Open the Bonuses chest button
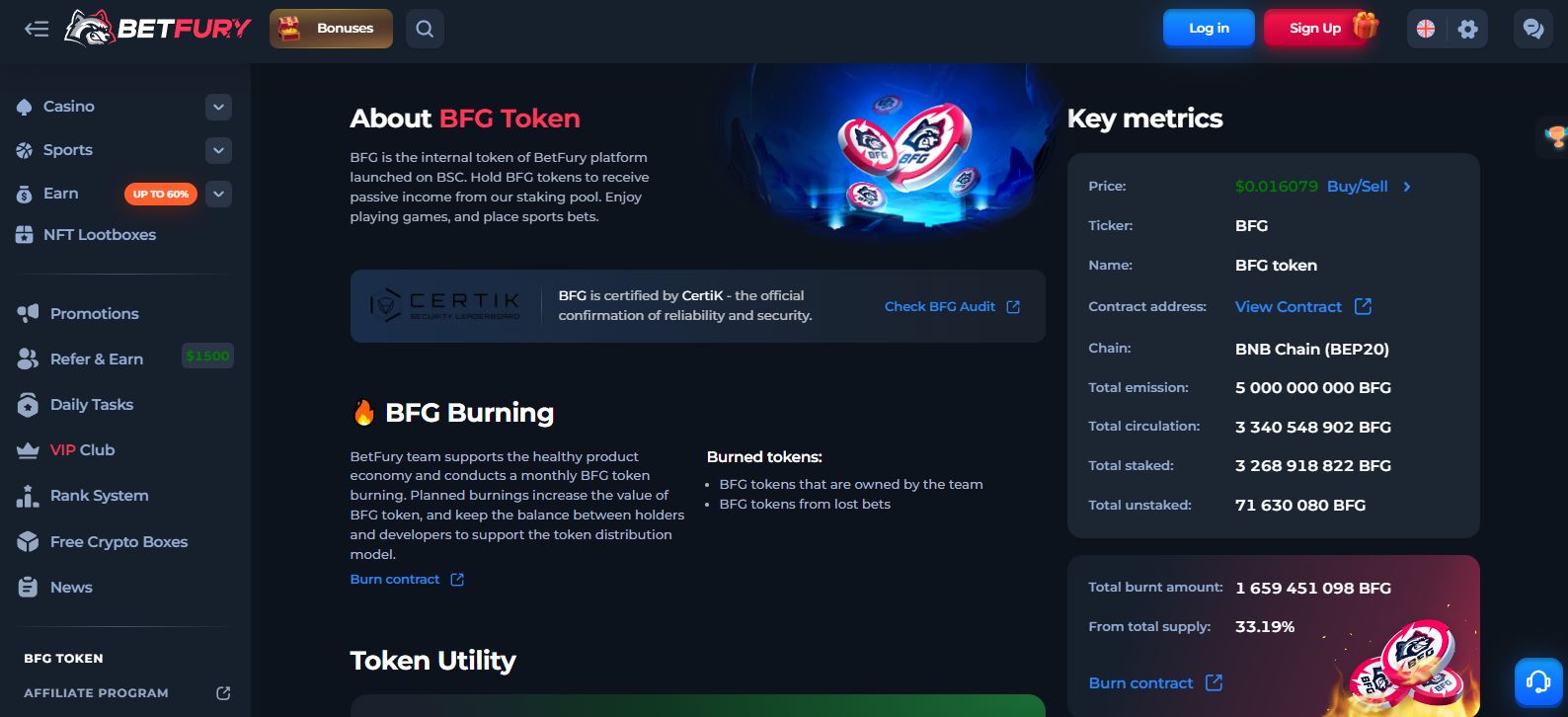Viewport: 1568px width, 717px height. 331,29
